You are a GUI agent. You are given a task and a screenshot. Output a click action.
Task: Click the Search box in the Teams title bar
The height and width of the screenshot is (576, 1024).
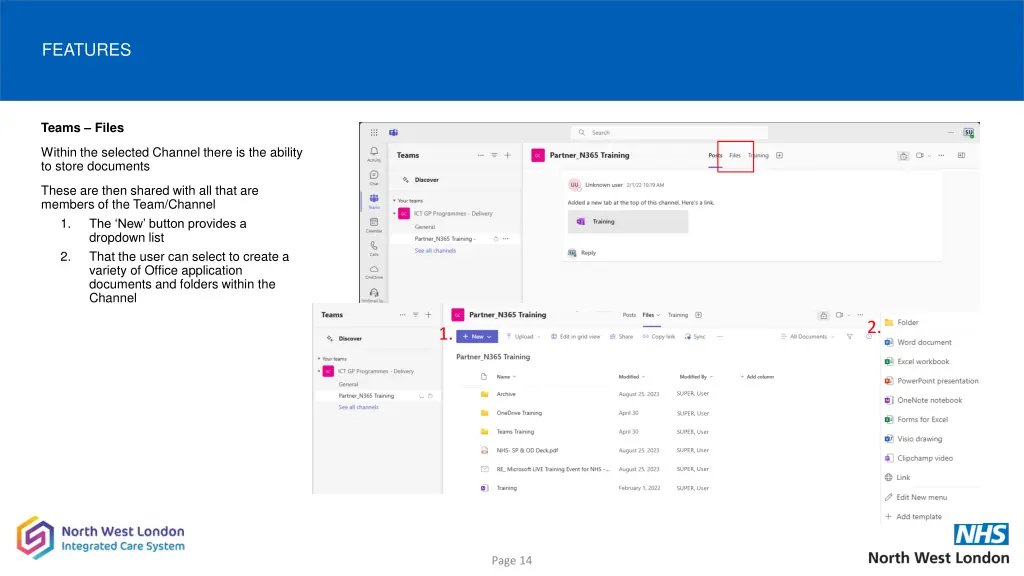click(x=669, y=133)
